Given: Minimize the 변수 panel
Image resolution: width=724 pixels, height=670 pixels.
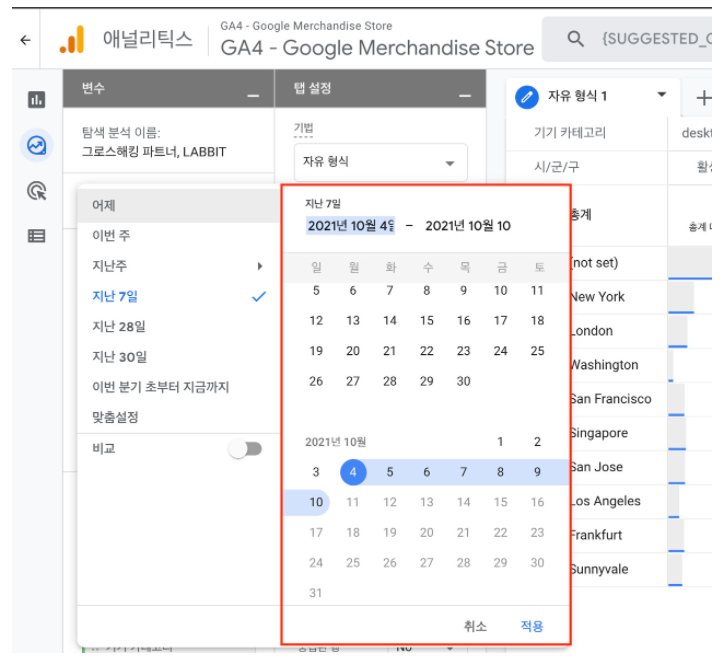Looking at the screenshot, I should pyautogui.click(x=253, y=96).
